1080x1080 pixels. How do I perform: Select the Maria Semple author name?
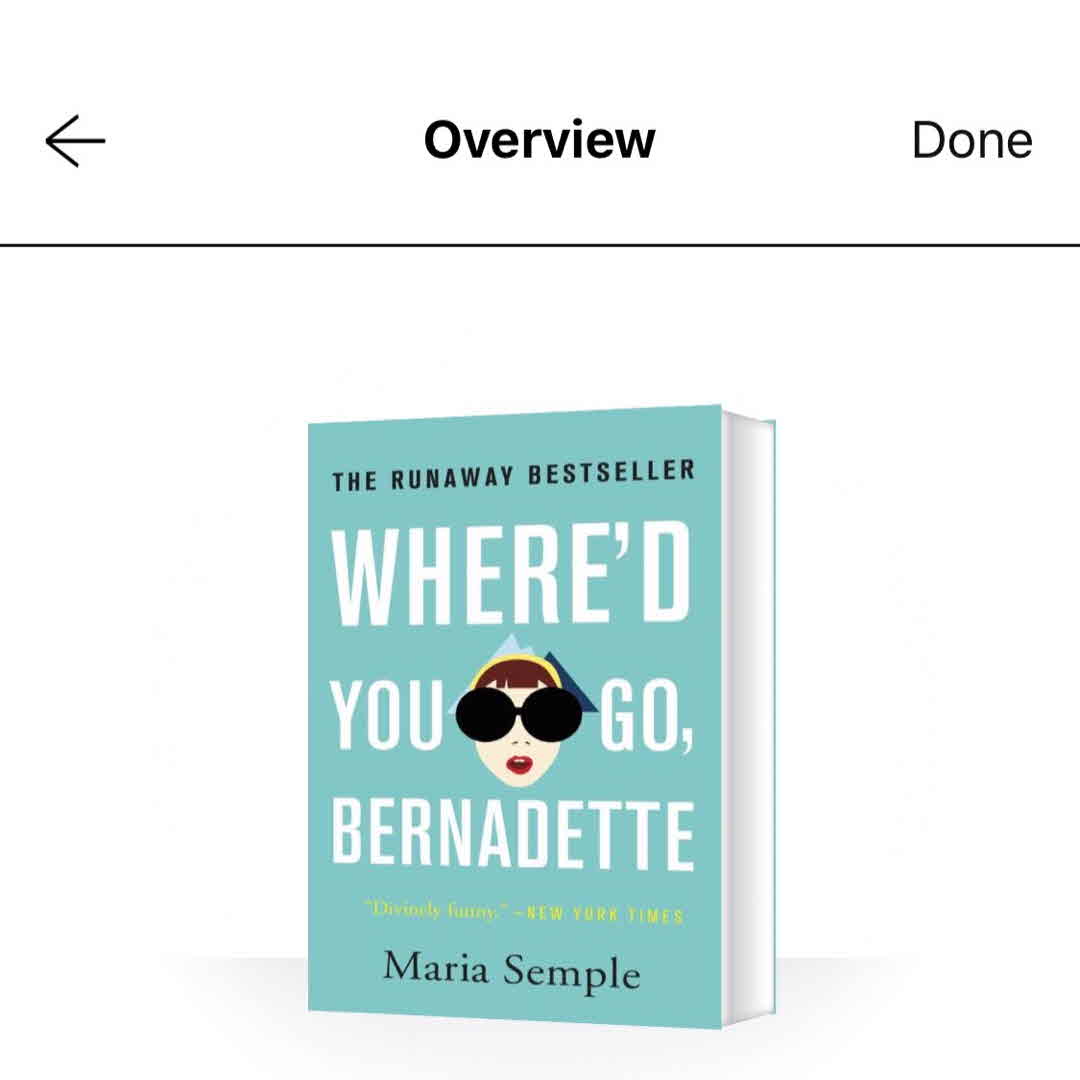click(511, 968)
